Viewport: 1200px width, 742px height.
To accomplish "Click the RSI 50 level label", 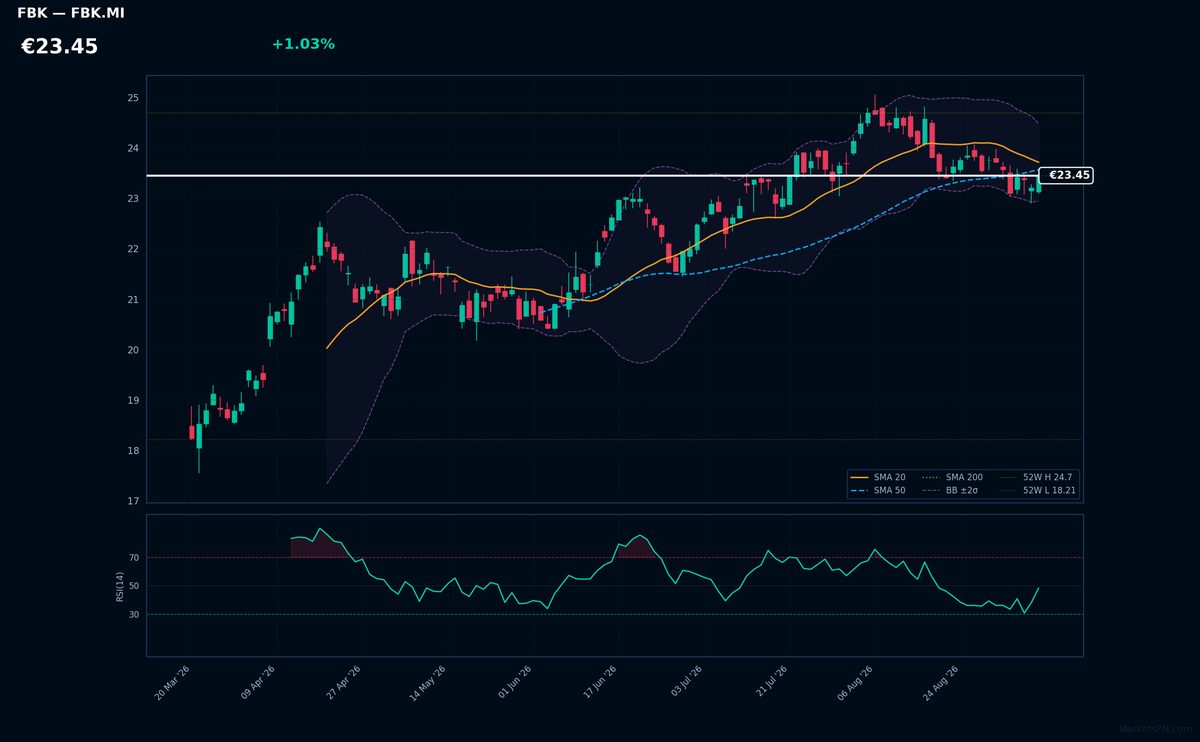I will tap(134, 586).
